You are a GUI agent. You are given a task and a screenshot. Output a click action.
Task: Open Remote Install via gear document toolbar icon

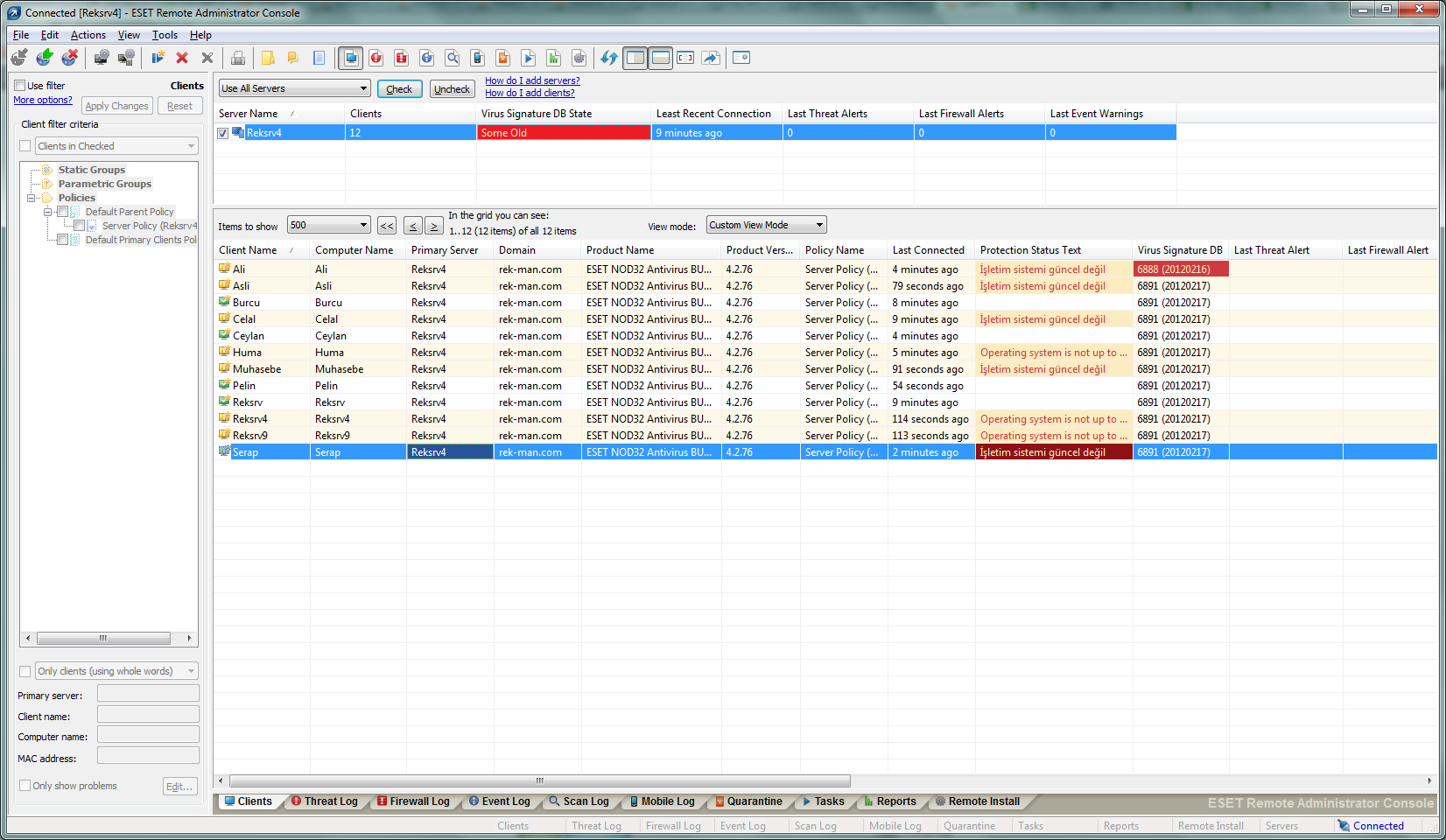point(579,58)
